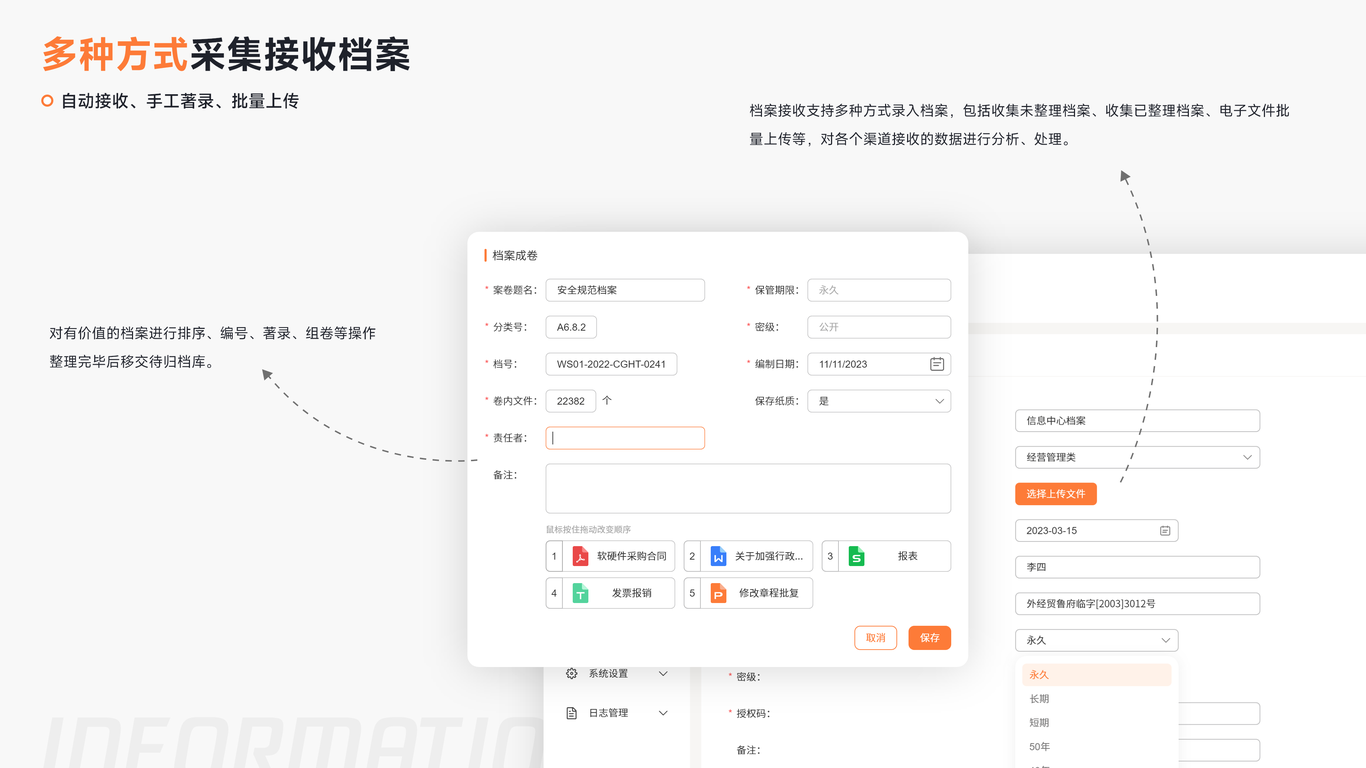Viewport: 1366px width, 768px height.
Task: Select attached file 3 报表
Action: click(x=886, y=556)
